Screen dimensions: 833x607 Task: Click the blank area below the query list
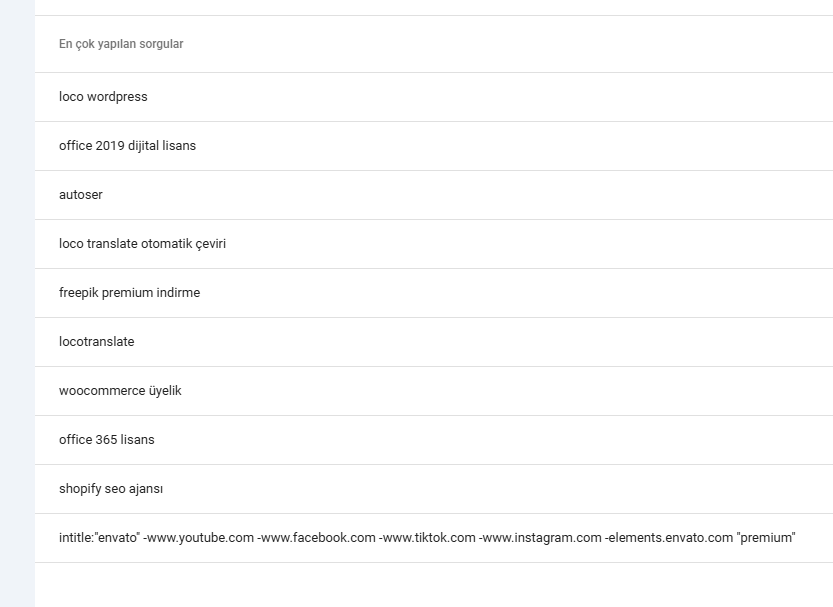[x=434, y=585]
